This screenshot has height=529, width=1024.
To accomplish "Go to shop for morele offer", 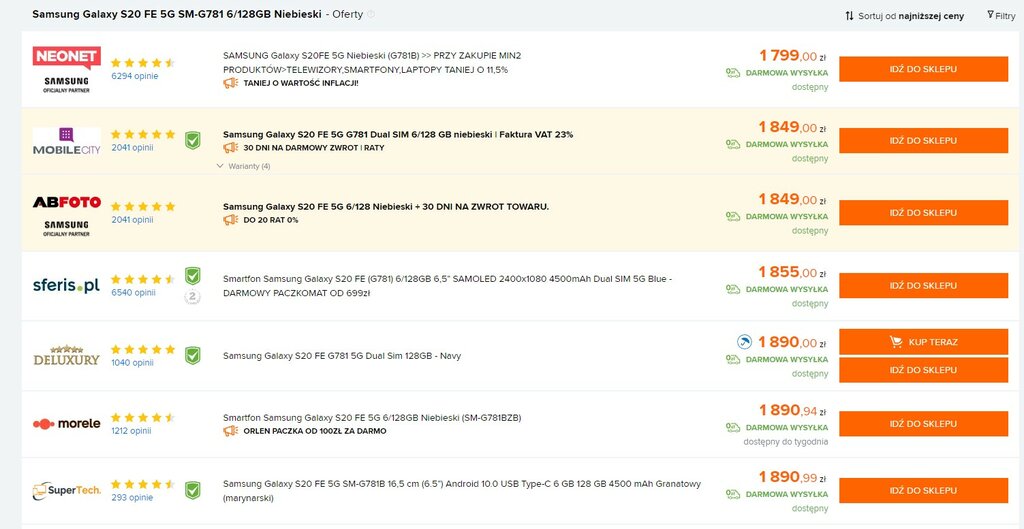I will [x=923, y=424].
